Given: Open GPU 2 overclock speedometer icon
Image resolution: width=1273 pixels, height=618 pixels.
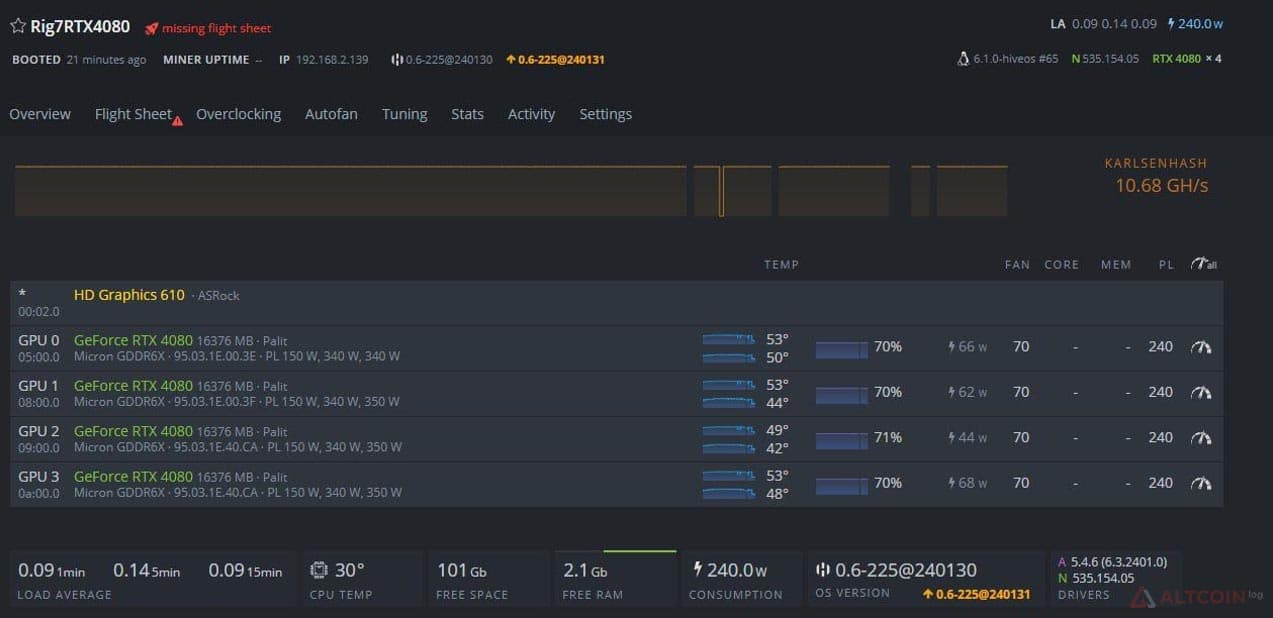Looking at the screenshot, I should point(1201,437).
